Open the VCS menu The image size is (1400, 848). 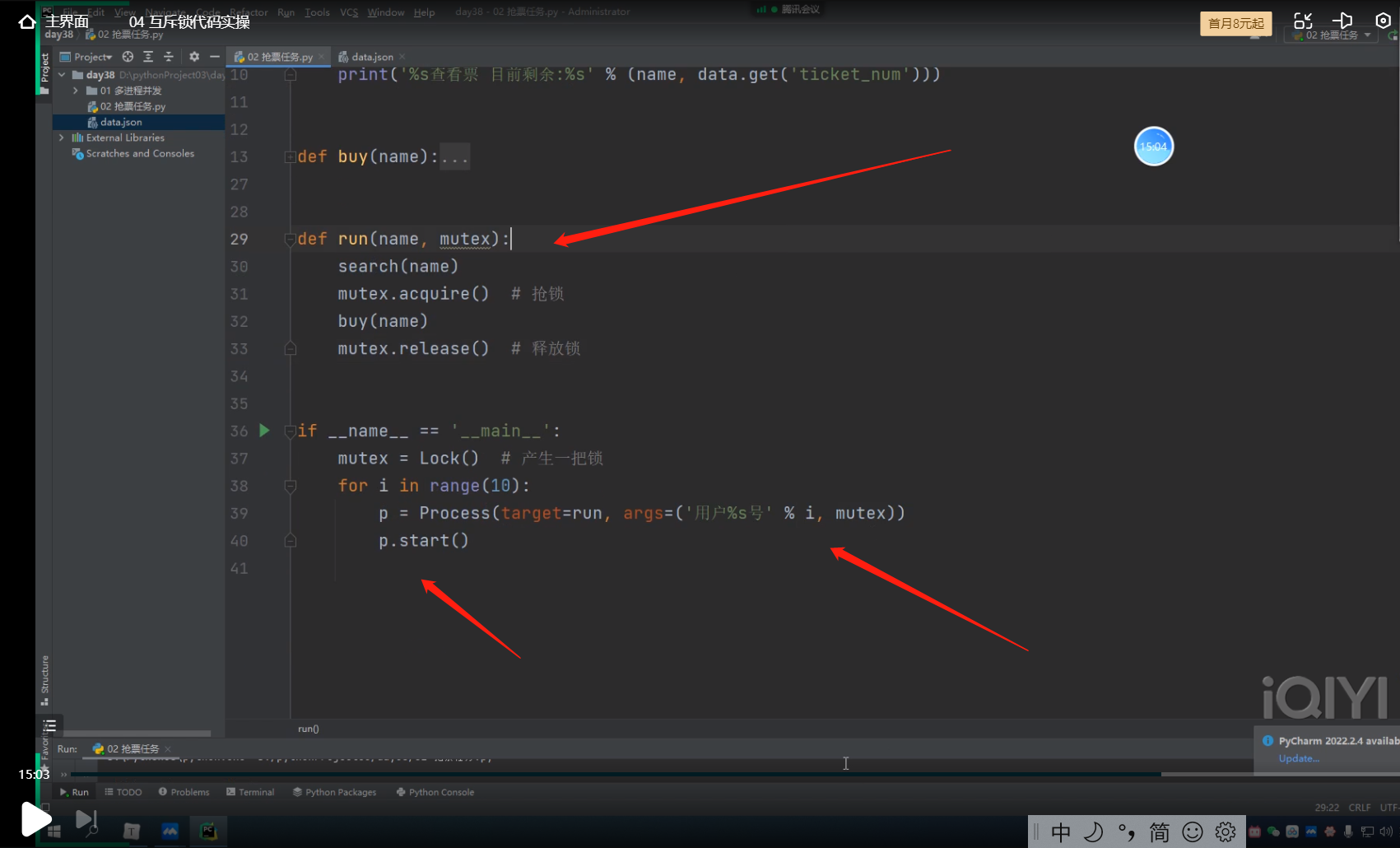349,12
